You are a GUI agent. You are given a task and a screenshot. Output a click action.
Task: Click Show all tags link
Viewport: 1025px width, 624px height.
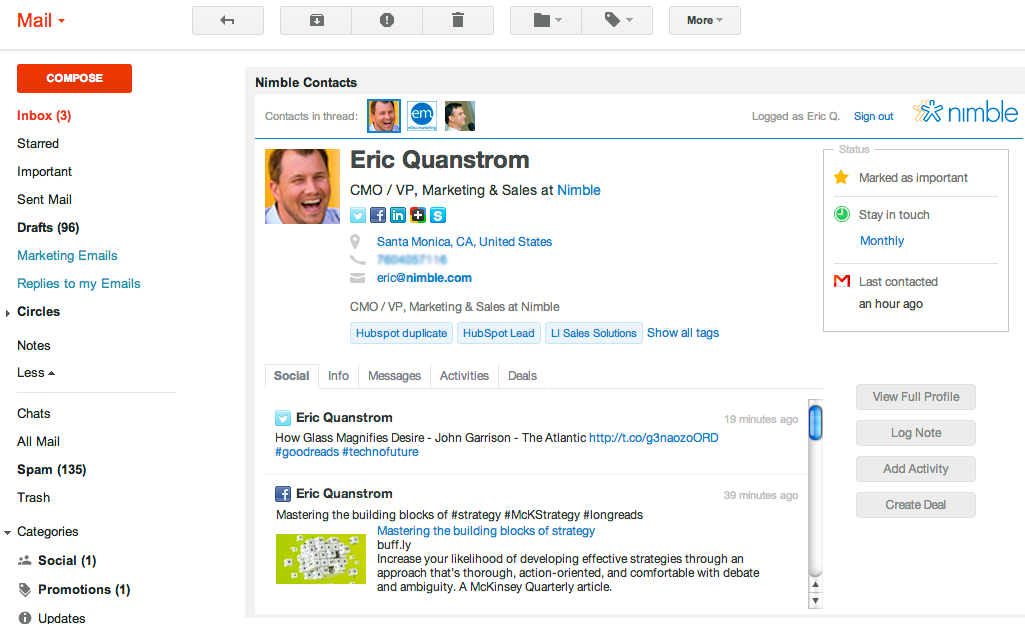click(683, 333)
